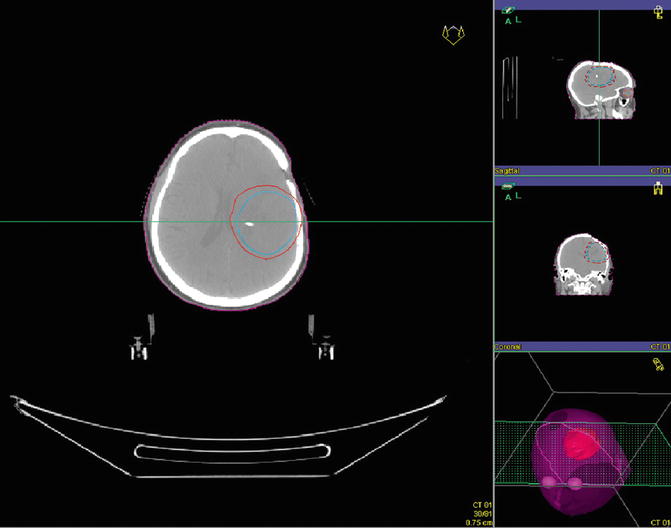Select the cyan inner contour on axial slice
Image resolution: width=671 pixels, height=528 pixels.
pyautogui.click(x=296, y=218)
